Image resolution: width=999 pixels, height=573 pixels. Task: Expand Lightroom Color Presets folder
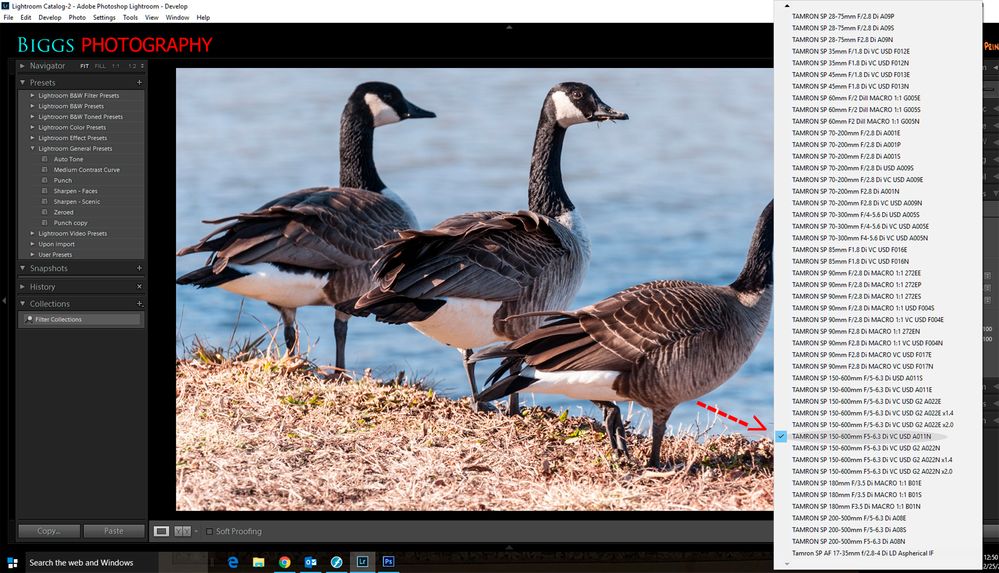[32, 127]
